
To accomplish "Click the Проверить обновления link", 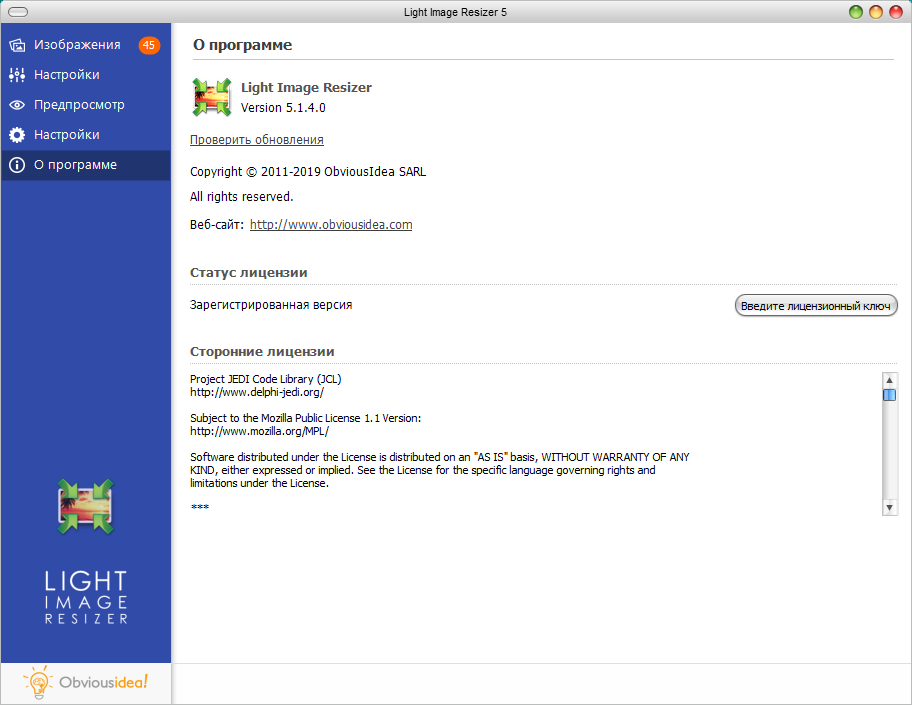I will (x=256, y=140).
